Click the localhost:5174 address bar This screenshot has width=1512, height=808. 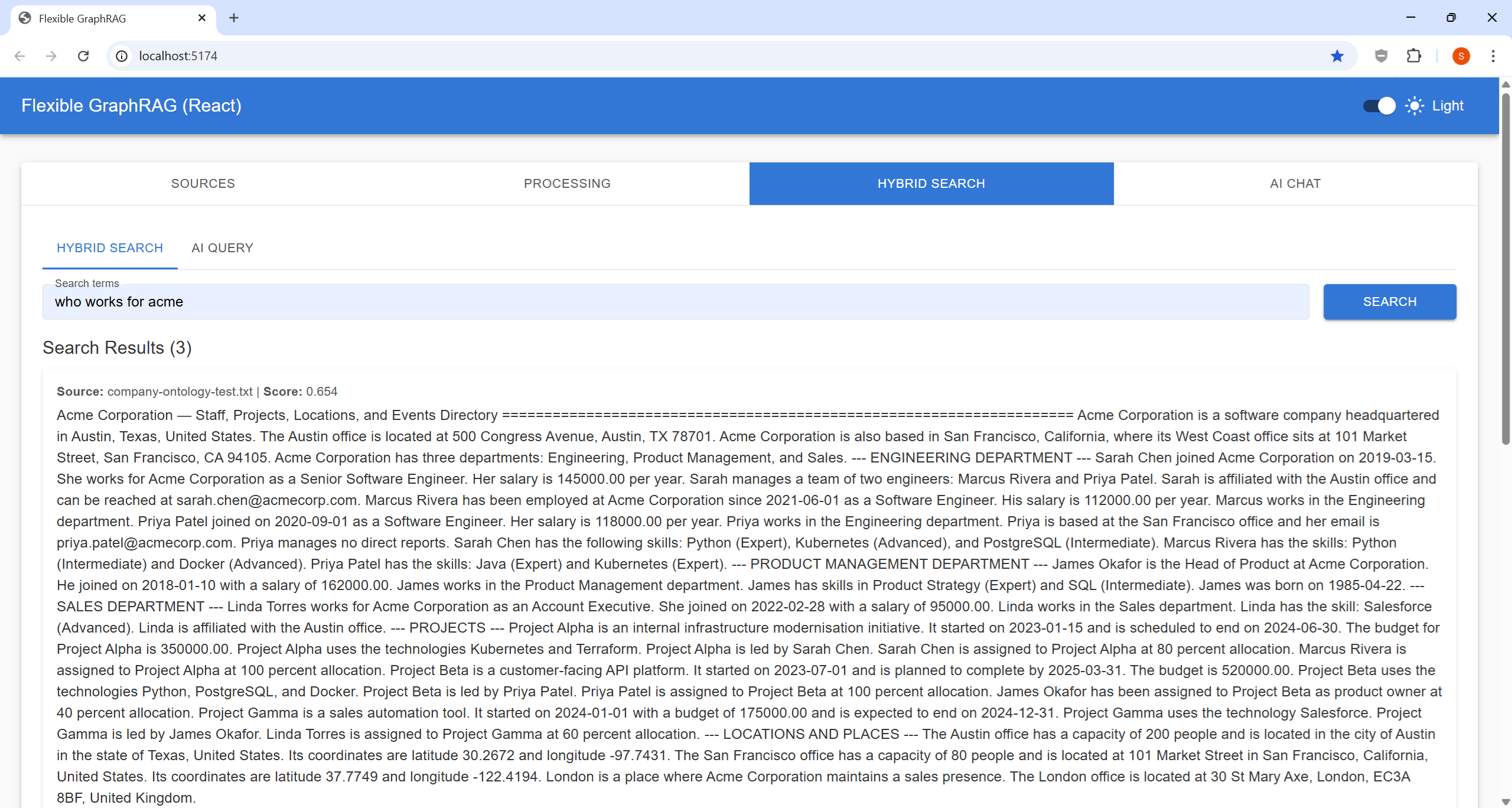(x=709, y=56)
